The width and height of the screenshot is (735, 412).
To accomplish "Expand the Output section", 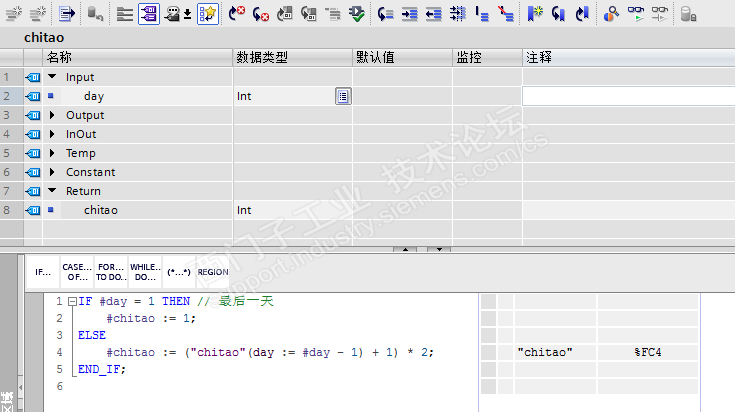I will pos(52,115).
